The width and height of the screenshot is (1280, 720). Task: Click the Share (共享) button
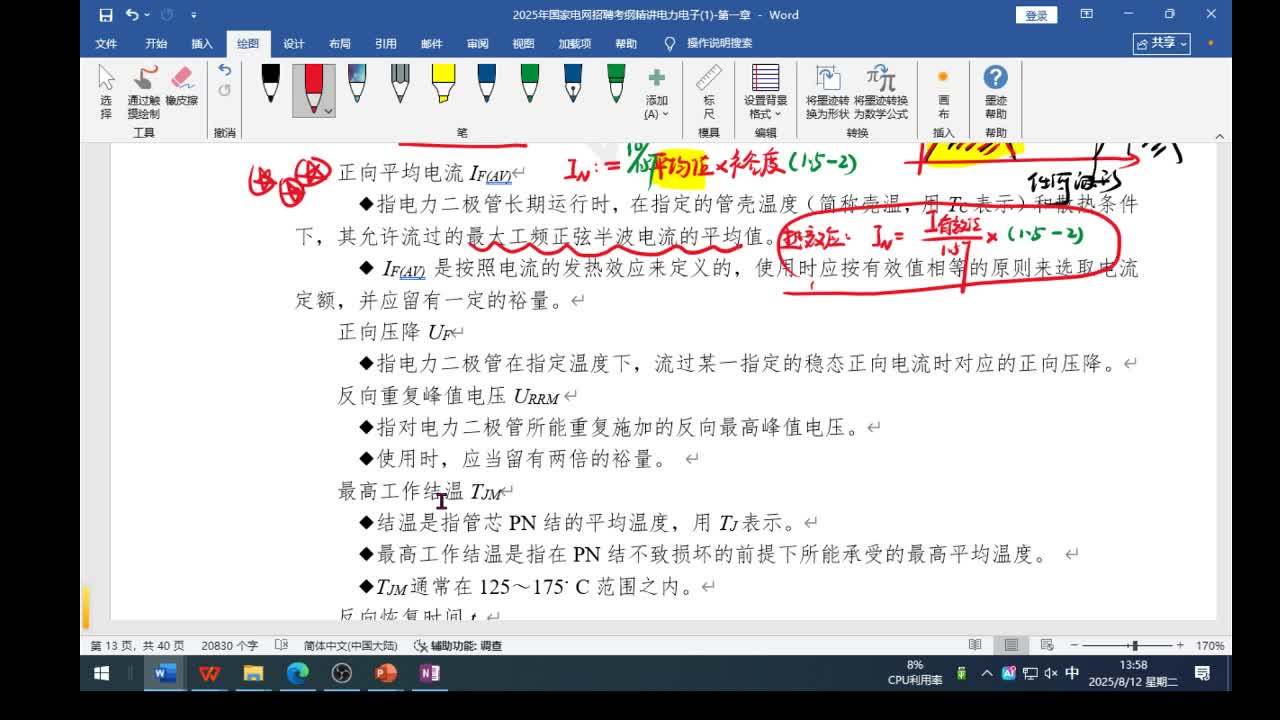[x=1161, y=43]
